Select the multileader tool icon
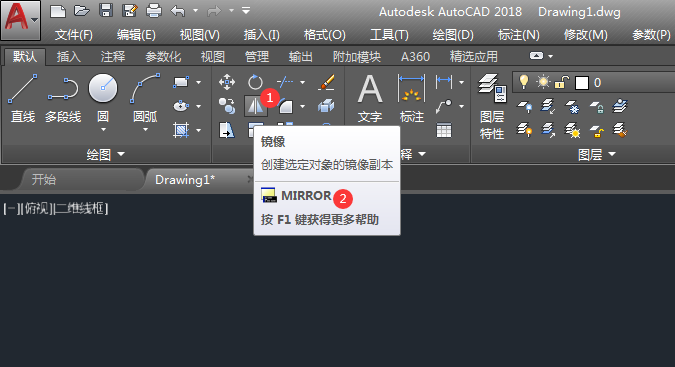This screenshot has height=367, width=675. 443,106
